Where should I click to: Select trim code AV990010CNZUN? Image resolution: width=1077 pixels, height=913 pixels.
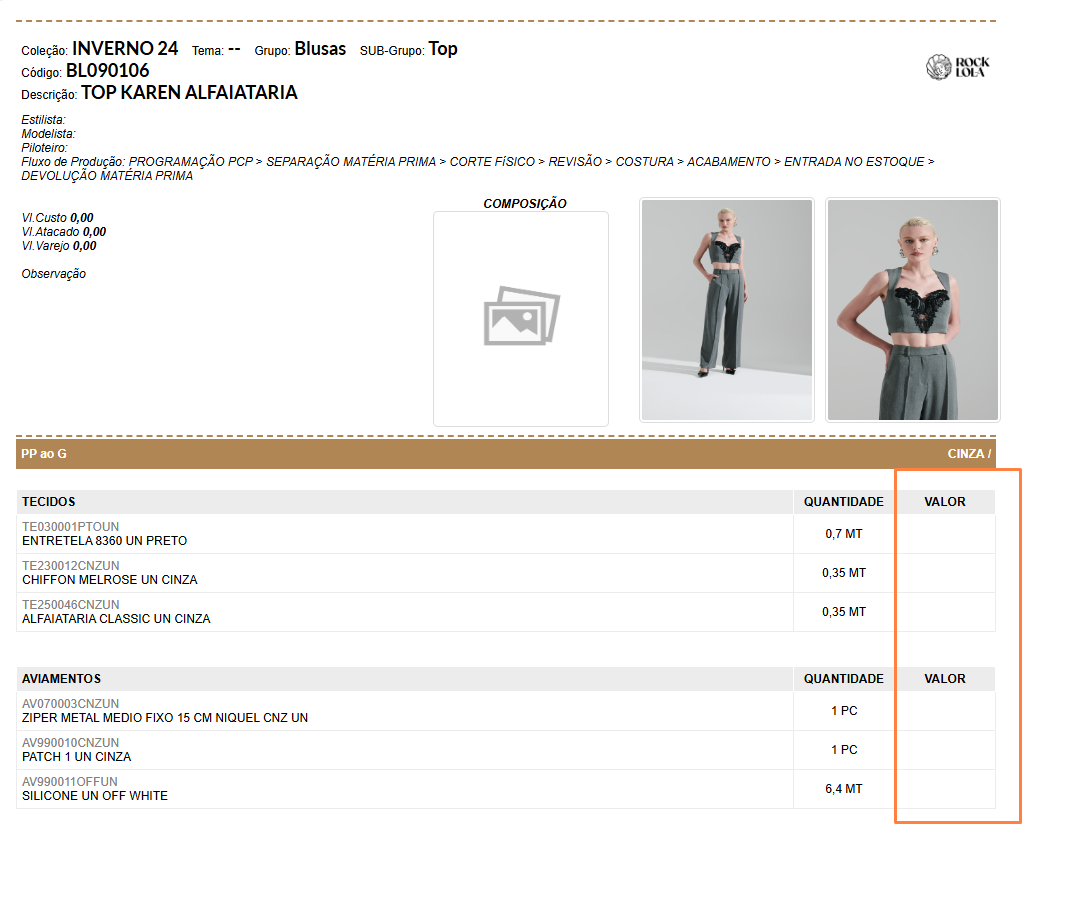(70, 743)
